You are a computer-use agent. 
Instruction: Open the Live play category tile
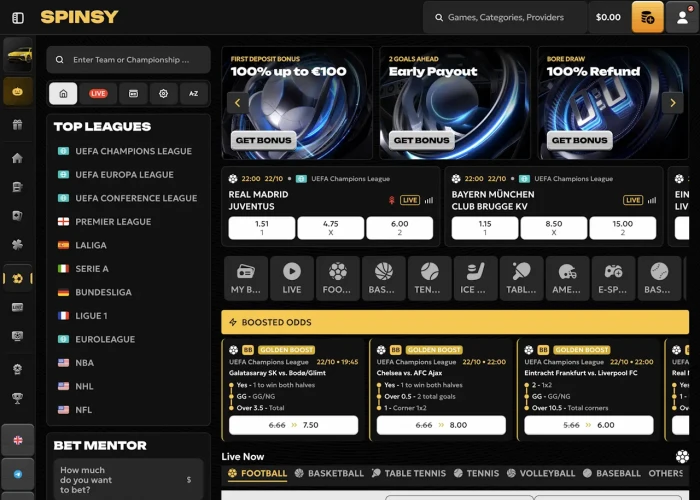tap(292, 278)
